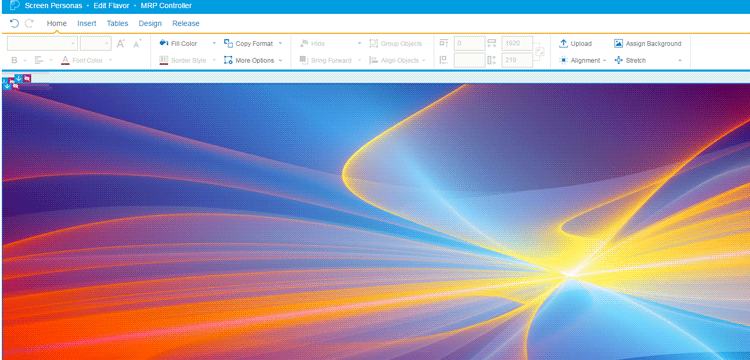The width and height of the screenshot is (750, 360).
Task: Go to the Release tab
Action: coord(186,23)
